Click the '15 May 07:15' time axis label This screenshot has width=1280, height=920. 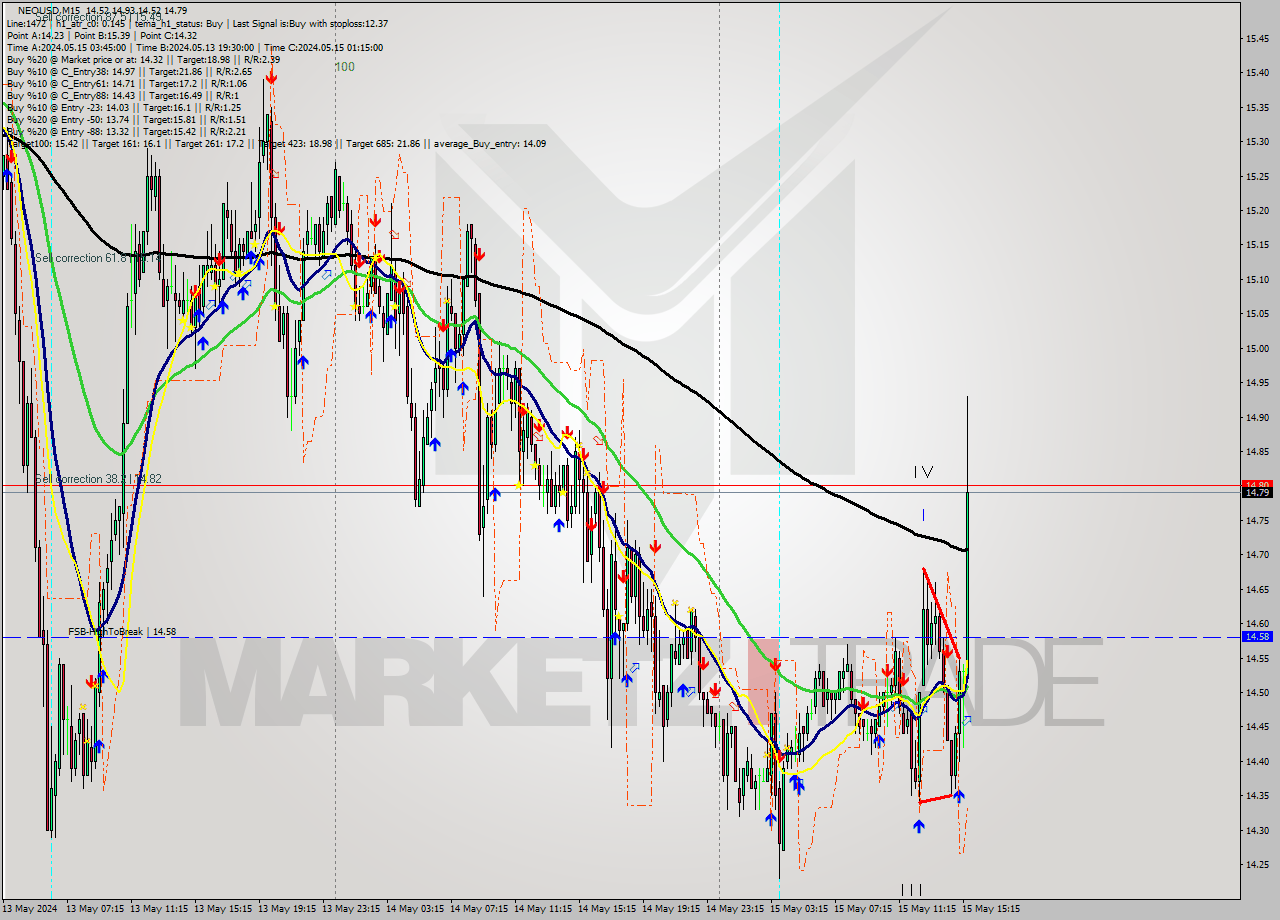click(863, 909)
